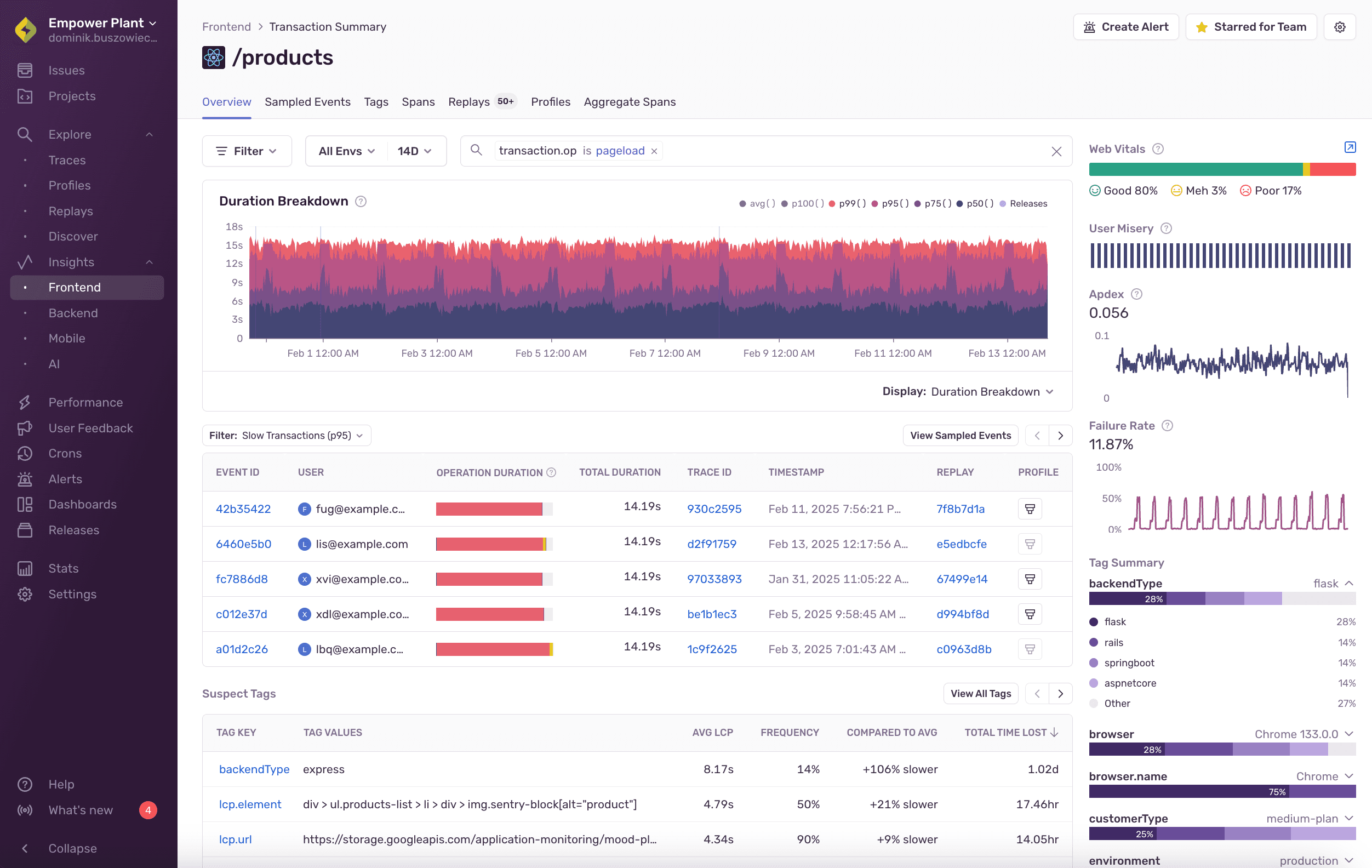
Task: Open the settings gear at top right
Action: pos(1340,26)
